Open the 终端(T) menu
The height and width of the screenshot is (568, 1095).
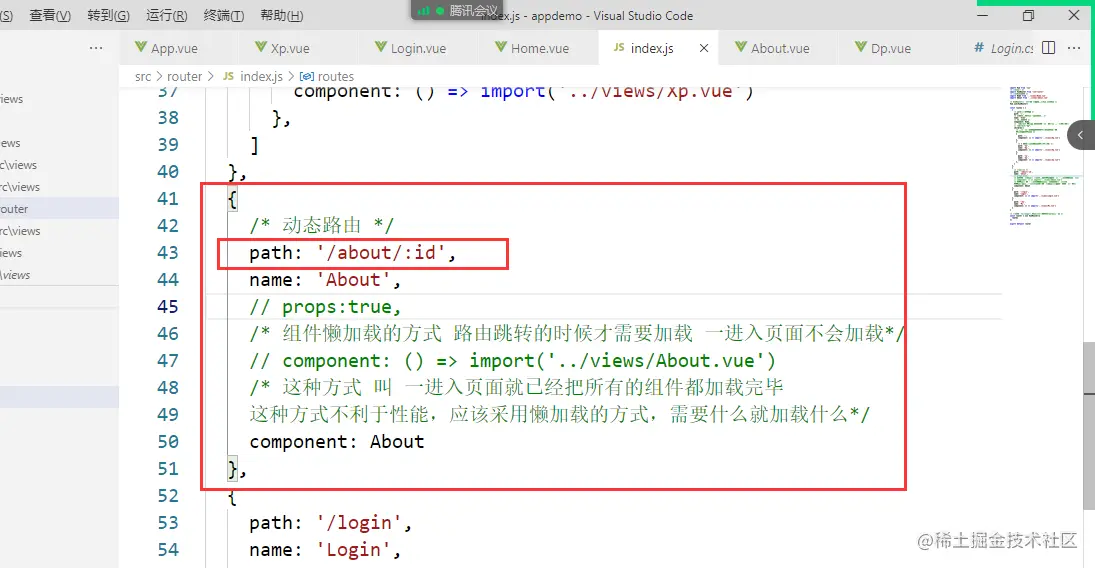pos(223,15)
